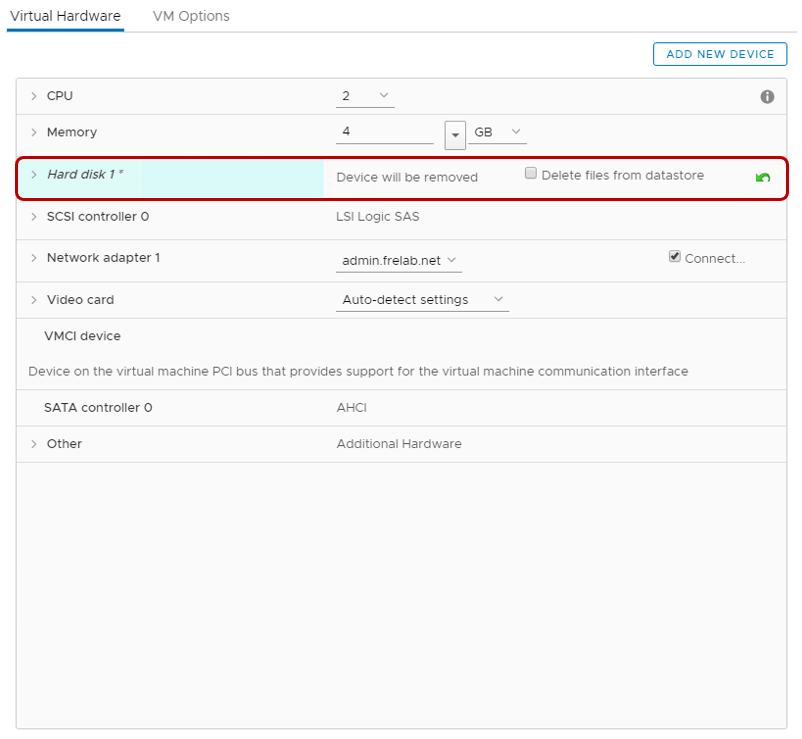
Task: Click the Memory size input field
Action: click(385, 132)
